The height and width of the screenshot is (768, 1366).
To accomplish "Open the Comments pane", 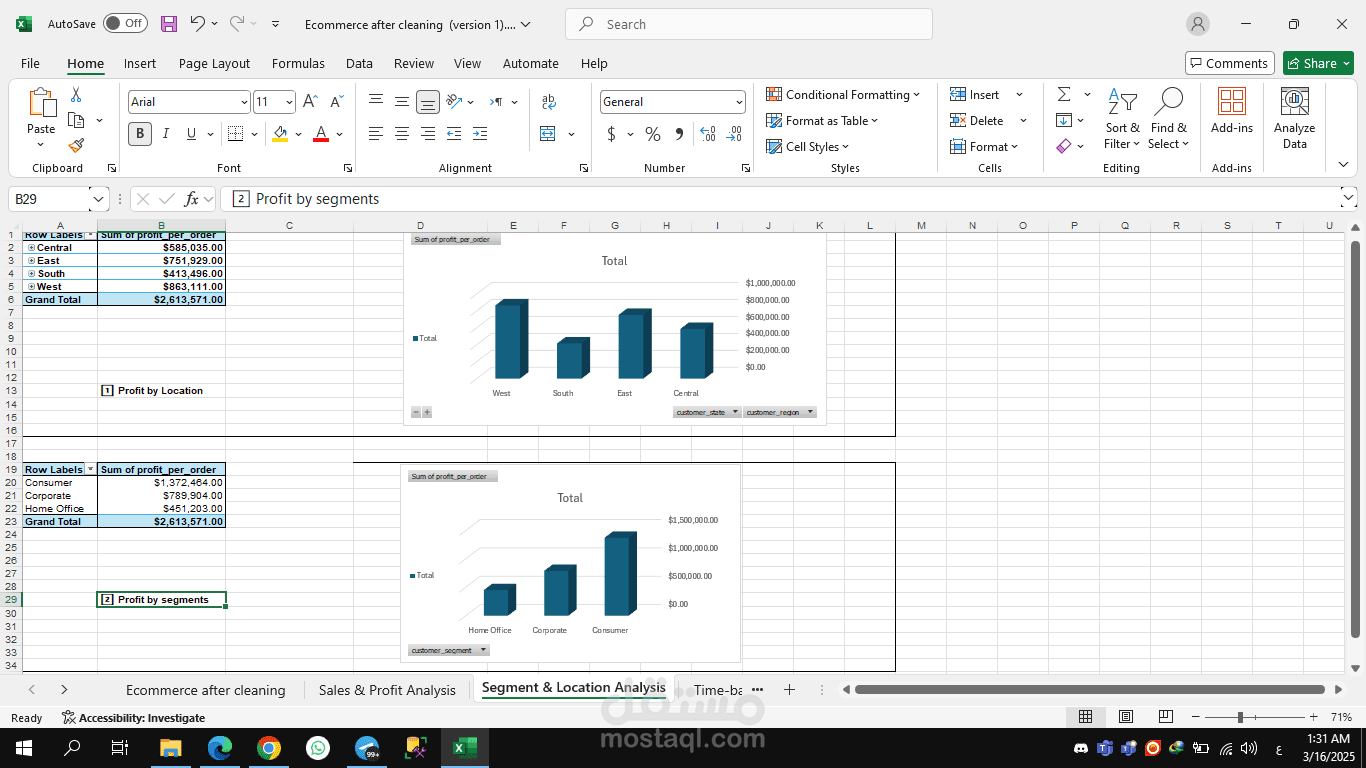I will coord(1230,63).
